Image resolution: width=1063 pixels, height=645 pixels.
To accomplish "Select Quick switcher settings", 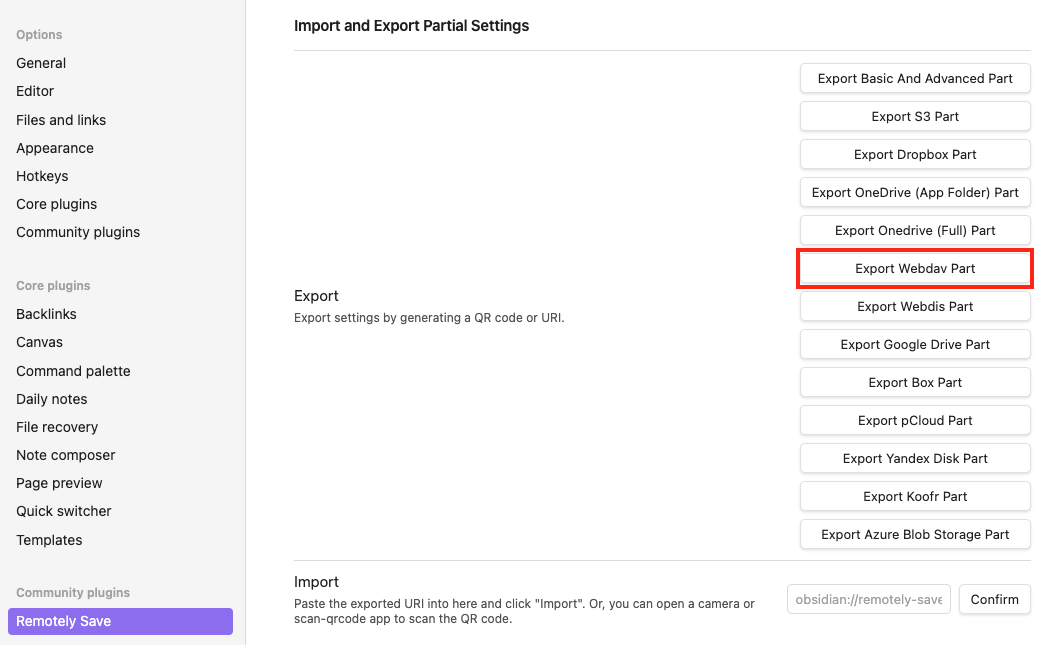I will click(64, 511).
